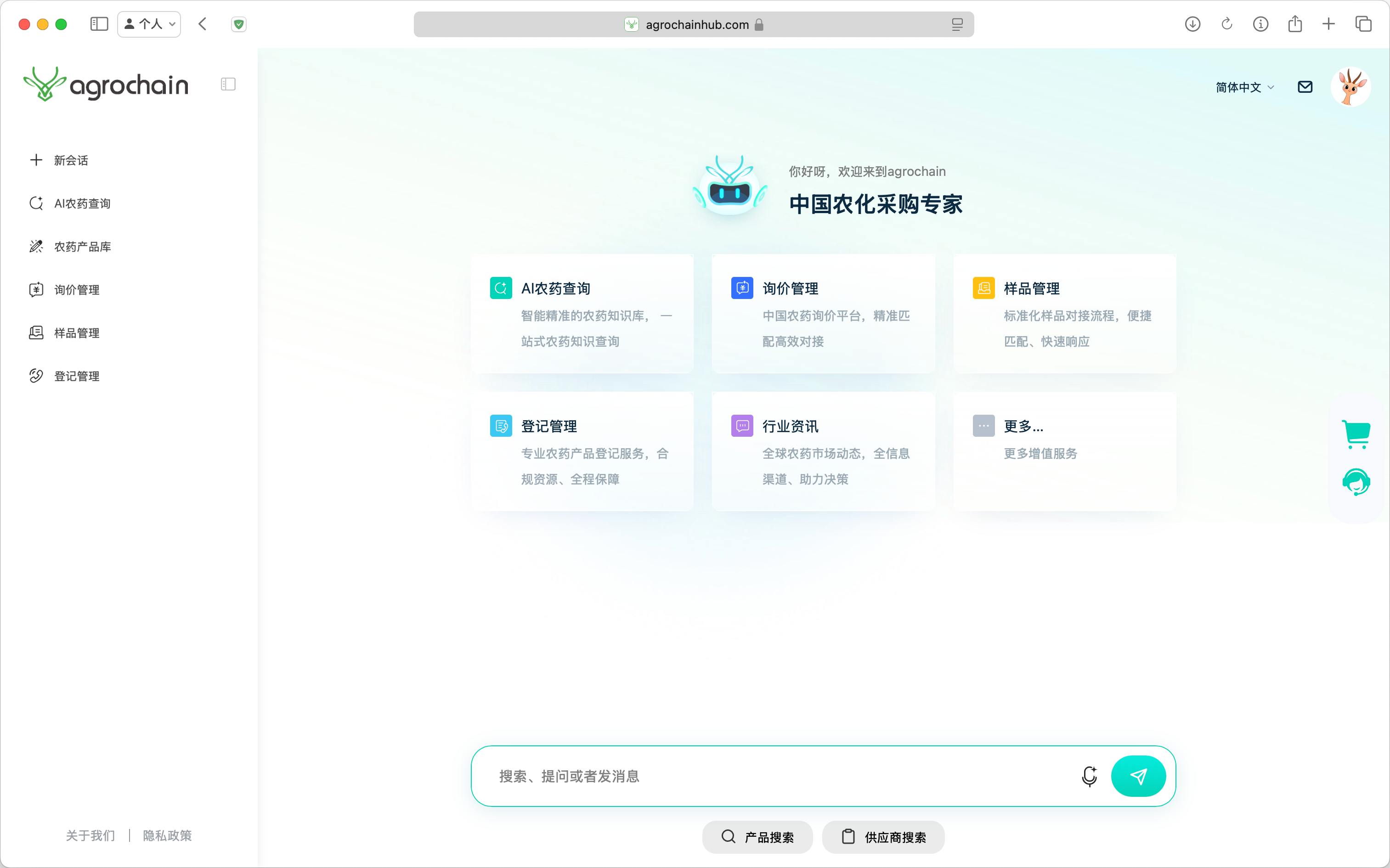Open 询价管理 from the sidebar menu
The image size is (1390, 868).
pos(76,290)
